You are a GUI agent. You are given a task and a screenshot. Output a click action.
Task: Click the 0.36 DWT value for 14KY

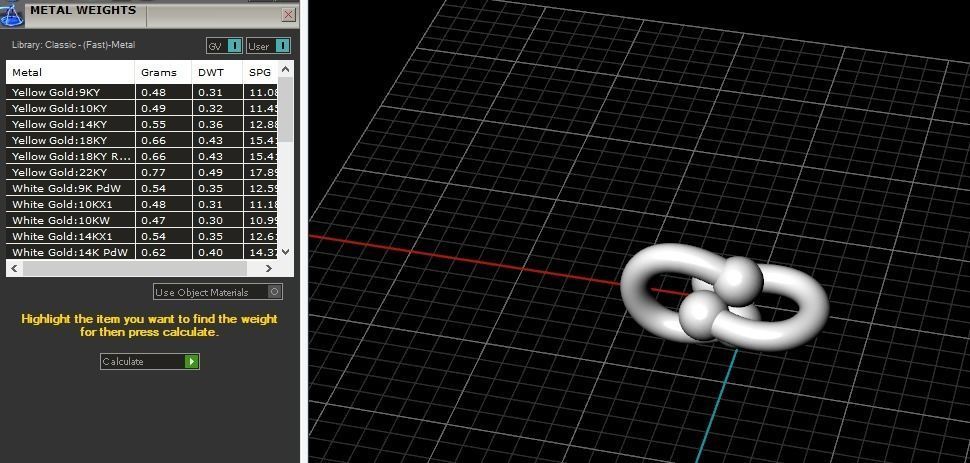pyautogui.click(x=210, y=124)
